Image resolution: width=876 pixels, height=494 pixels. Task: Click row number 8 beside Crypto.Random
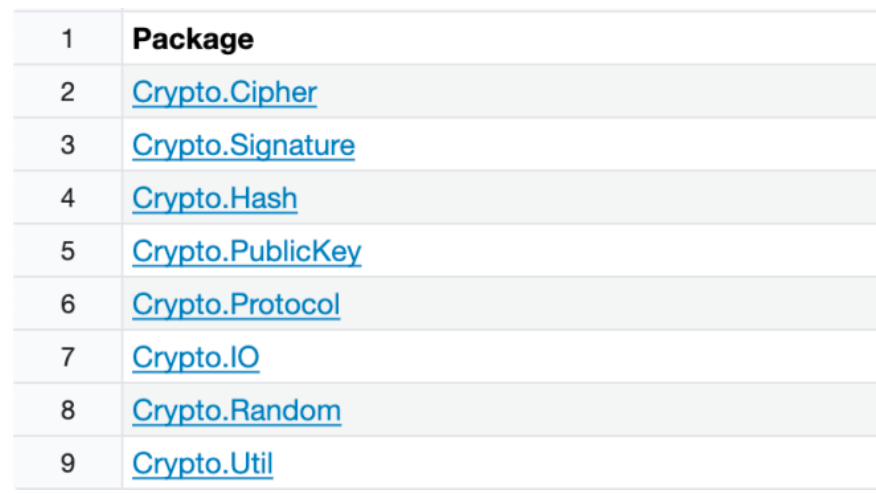tap(68, 410)
